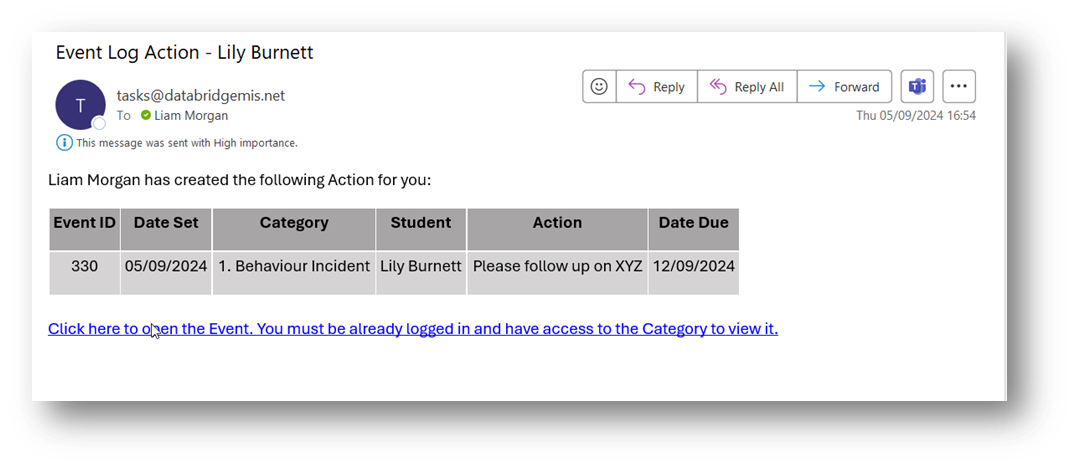1072x466 pixels.
Task: Open the emoji reactions picker
Action: tap(599, 87)
